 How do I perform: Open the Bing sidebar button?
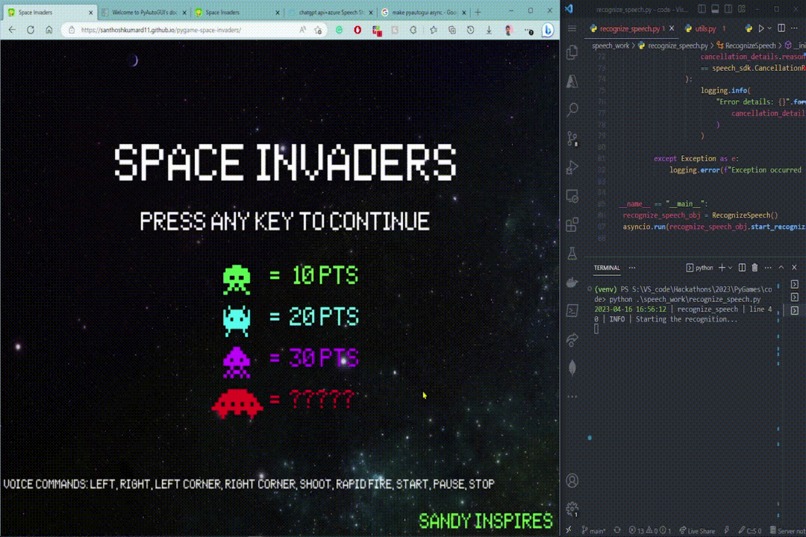coord(548,30)
